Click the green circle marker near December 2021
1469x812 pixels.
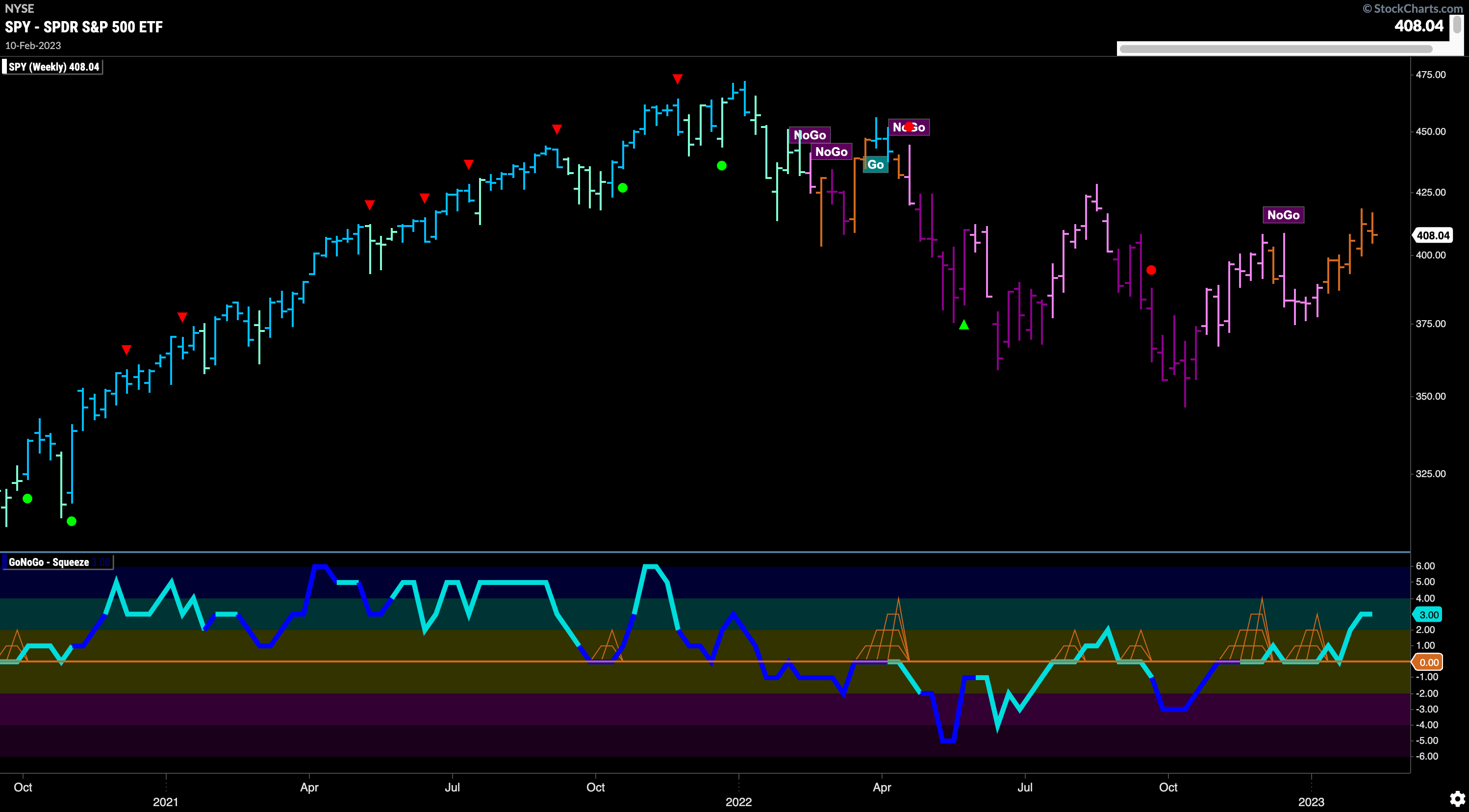(x=721, y=165)
